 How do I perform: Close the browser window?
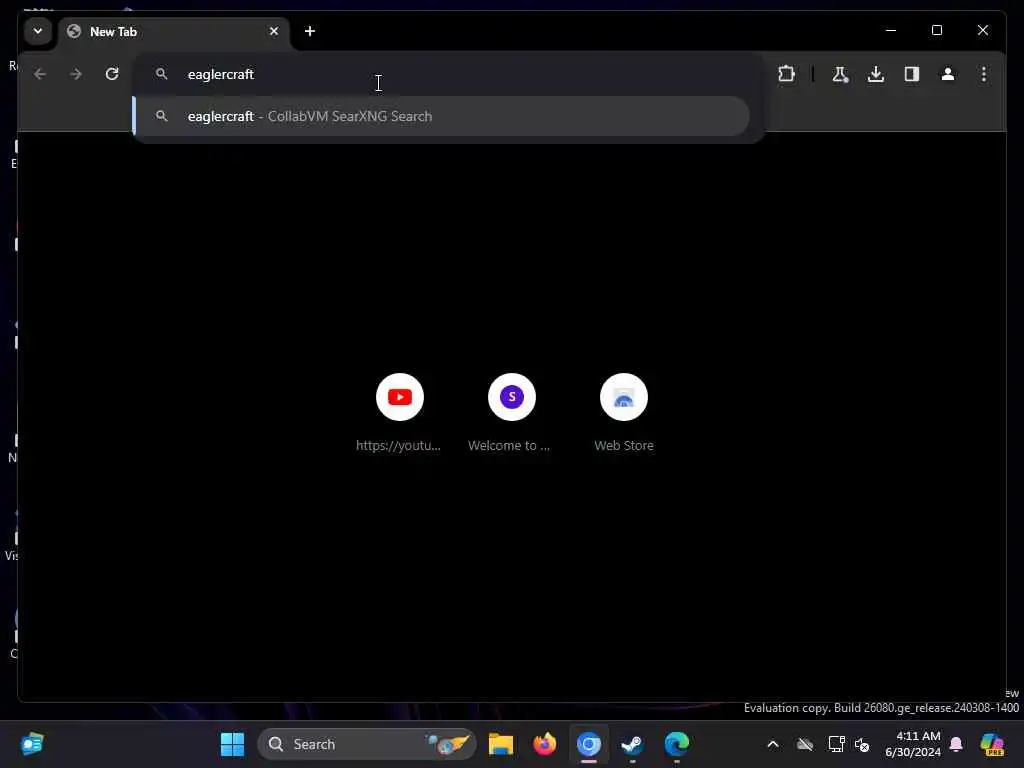point(983,30)
